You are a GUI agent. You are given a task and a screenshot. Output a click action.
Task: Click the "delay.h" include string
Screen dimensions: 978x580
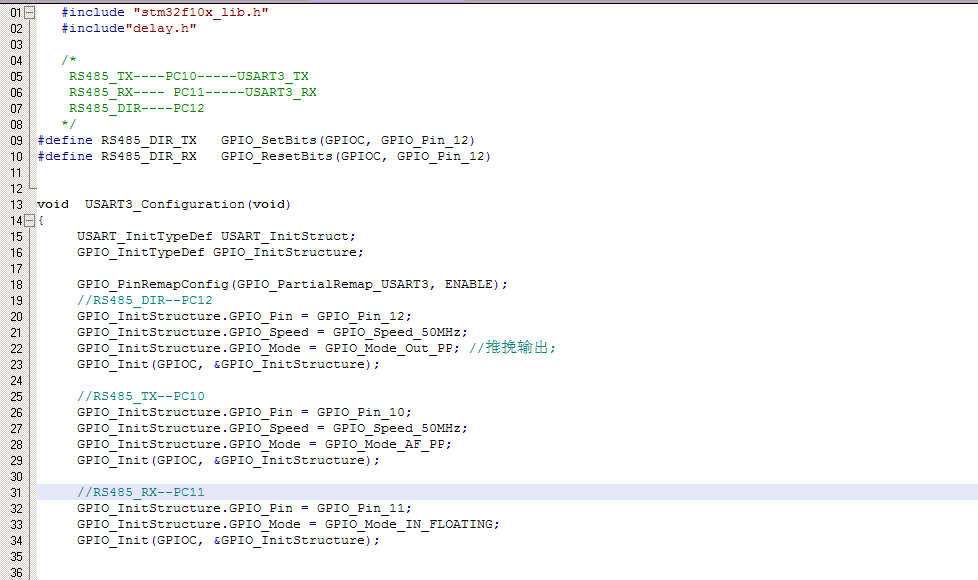tap(160, 28)
